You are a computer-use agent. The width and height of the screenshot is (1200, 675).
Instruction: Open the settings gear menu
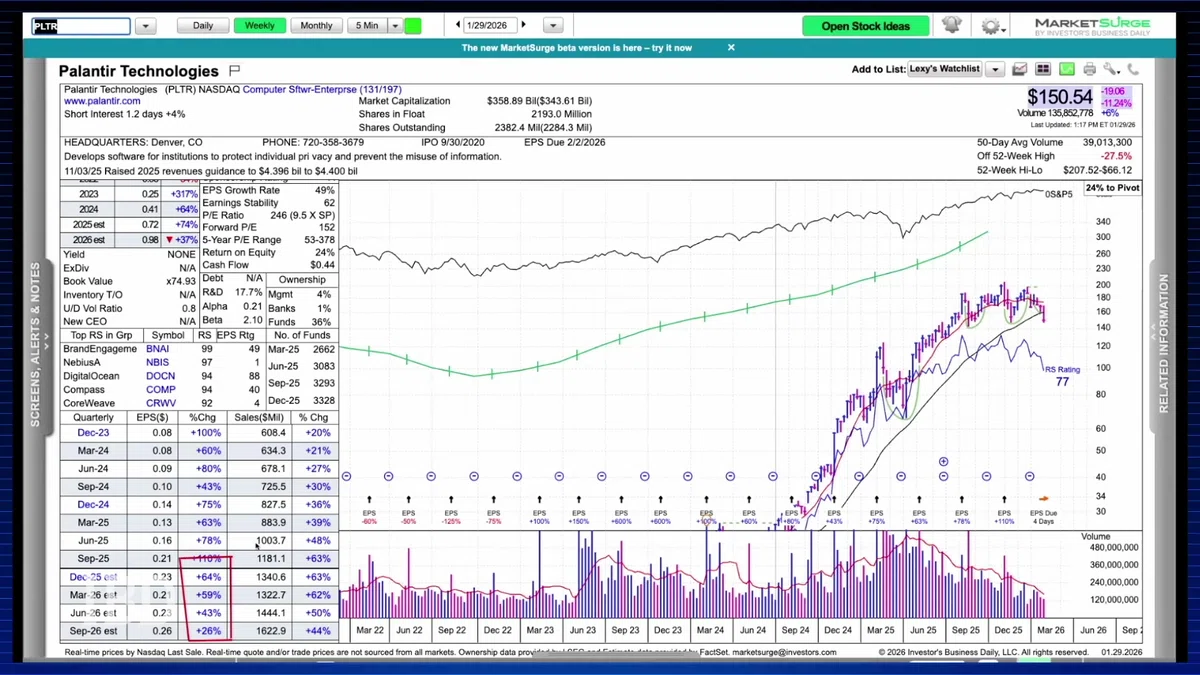pyautogui.click(x=994, y=26)
